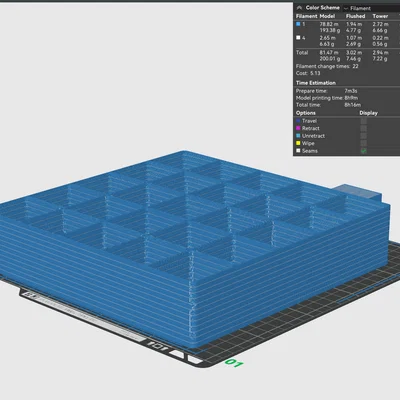Image resolution: width=400 pixels, height=400 pixels.
Task: Enable the Retract display checkbox
Action: [x=364, y=128]
